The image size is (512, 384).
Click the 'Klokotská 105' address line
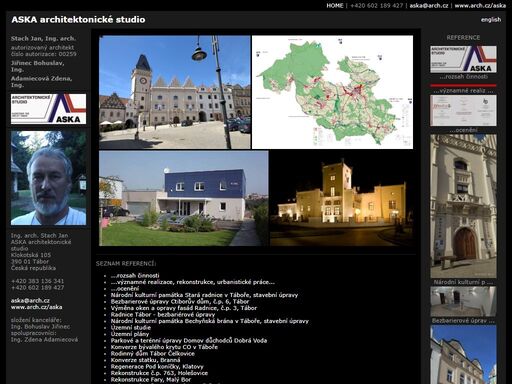31,255
